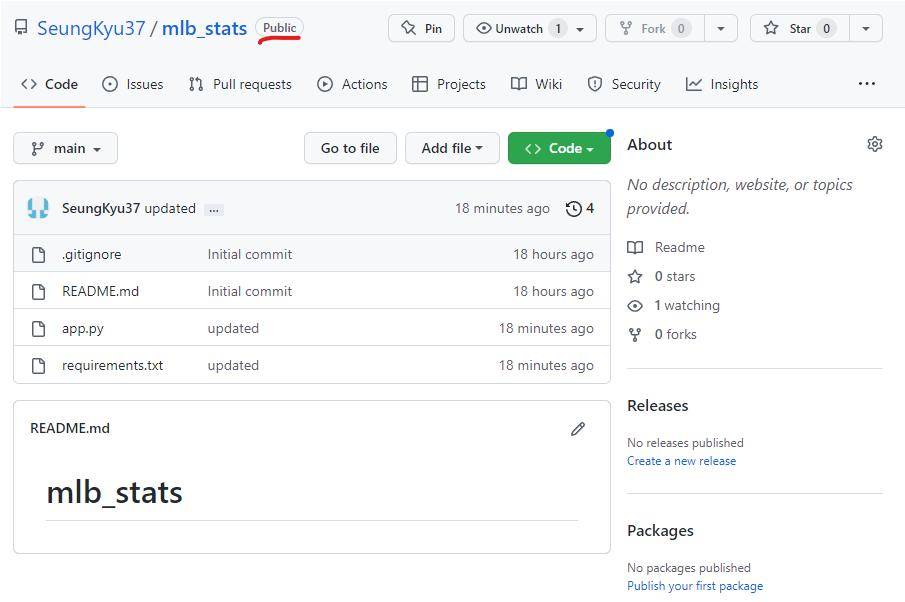Click the Fork button
The height and width of the screenshot is (602, 905).
coord(655,28)
